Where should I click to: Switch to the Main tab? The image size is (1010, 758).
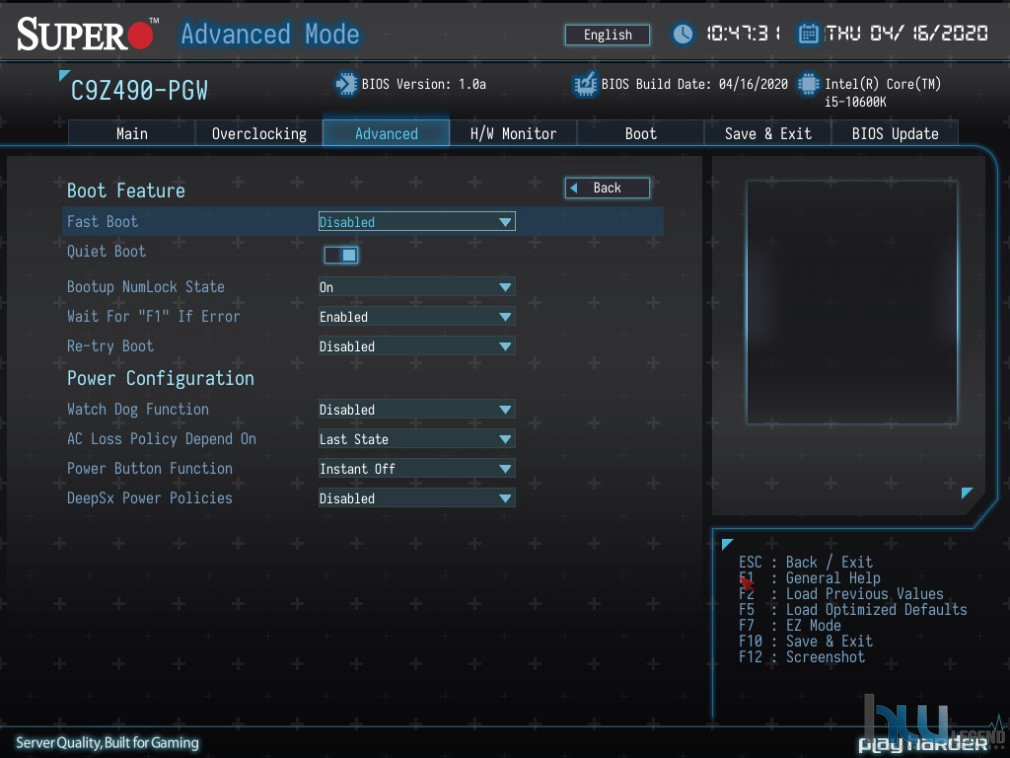[131, 133]
